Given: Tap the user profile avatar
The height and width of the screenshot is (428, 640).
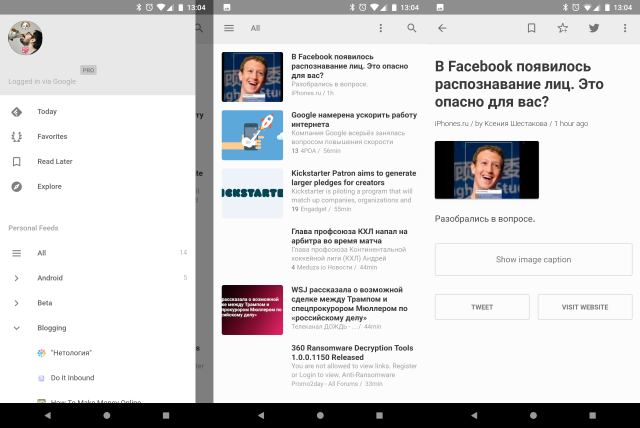Looking at the screenshot, I should (x=25, y=38).
